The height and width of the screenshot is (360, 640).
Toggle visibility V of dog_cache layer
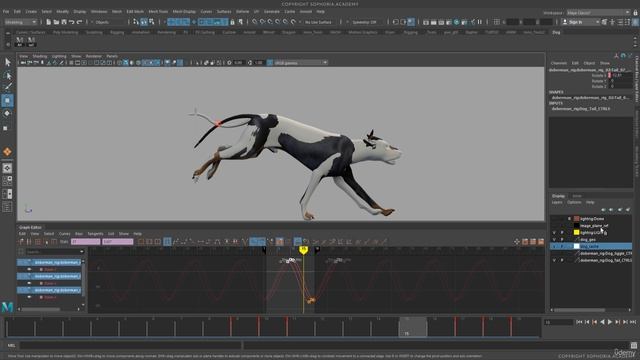tap(554, 247)
